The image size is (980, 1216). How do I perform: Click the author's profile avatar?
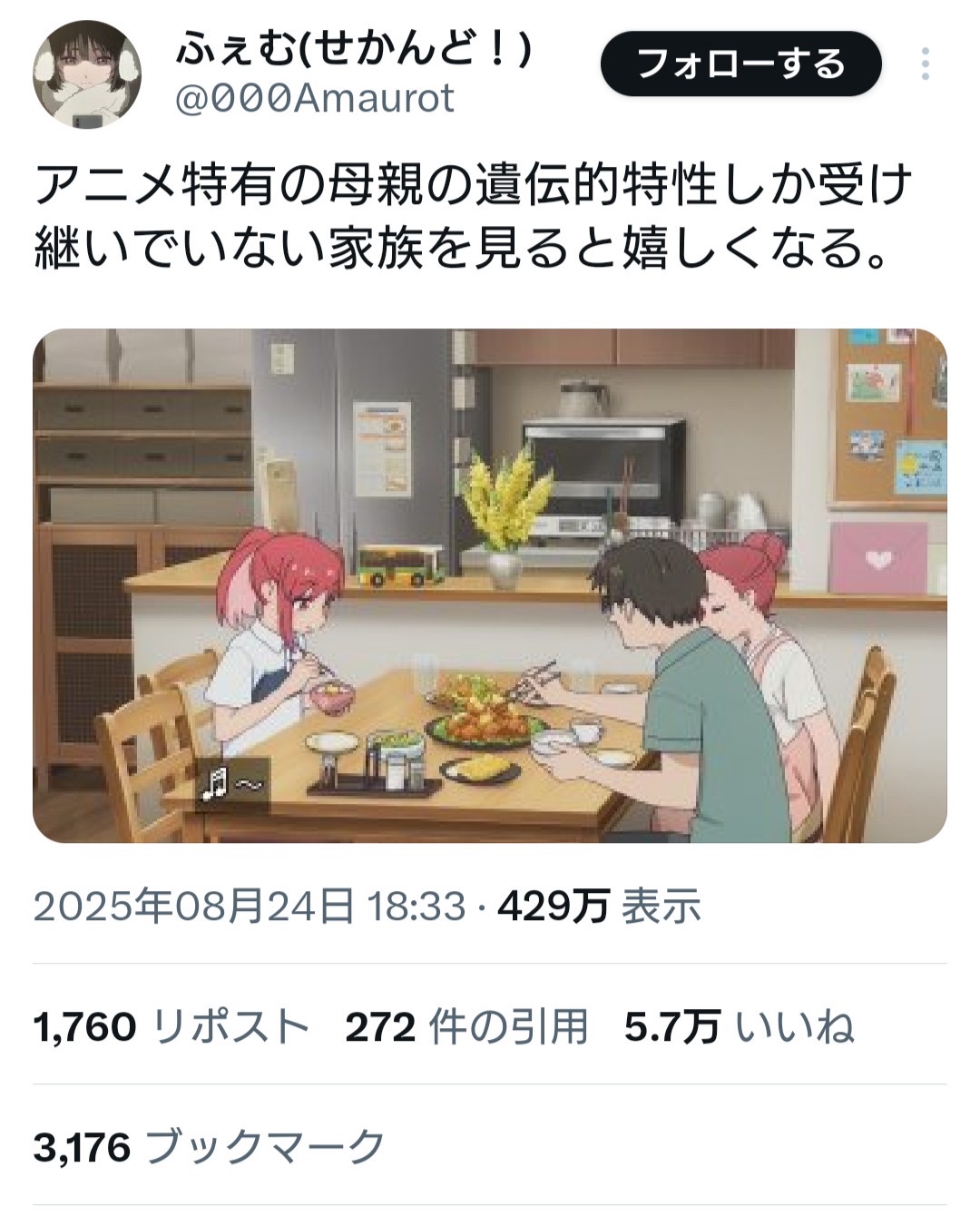click(87, 73)
